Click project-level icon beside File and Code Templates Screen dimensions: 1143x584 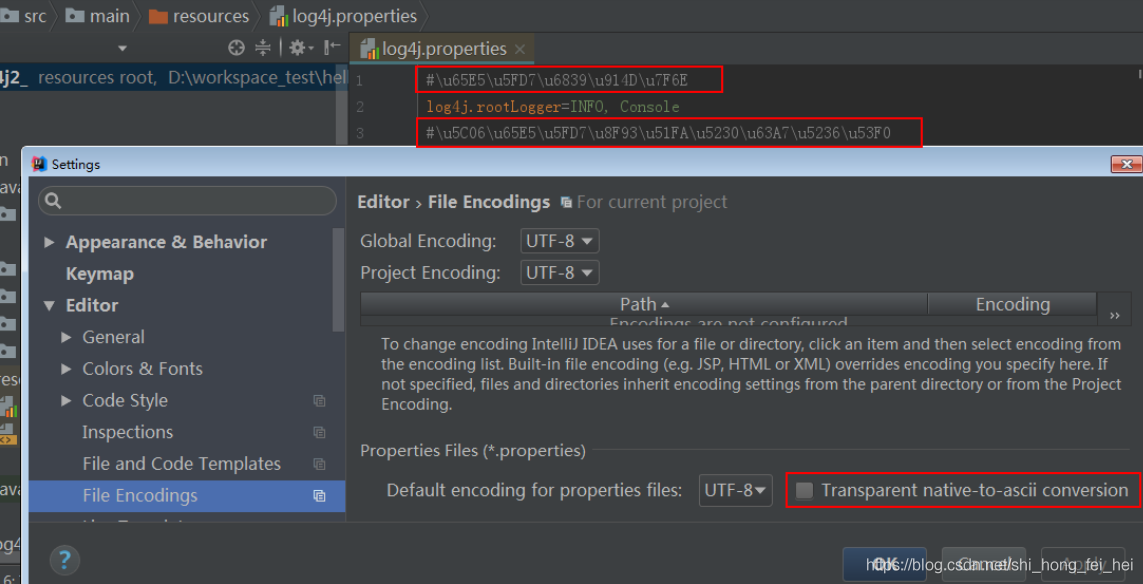[x=319, y=464]
